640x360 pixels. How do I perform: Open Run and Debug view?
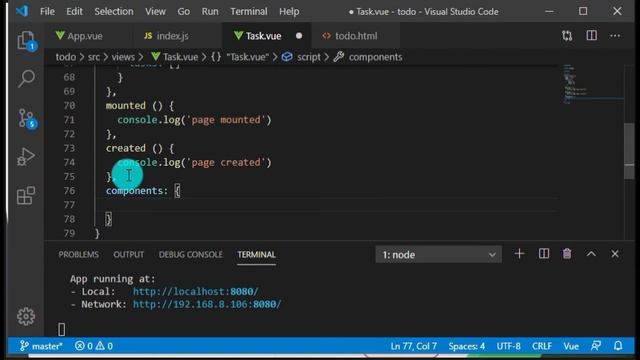[x=26, y=157]
